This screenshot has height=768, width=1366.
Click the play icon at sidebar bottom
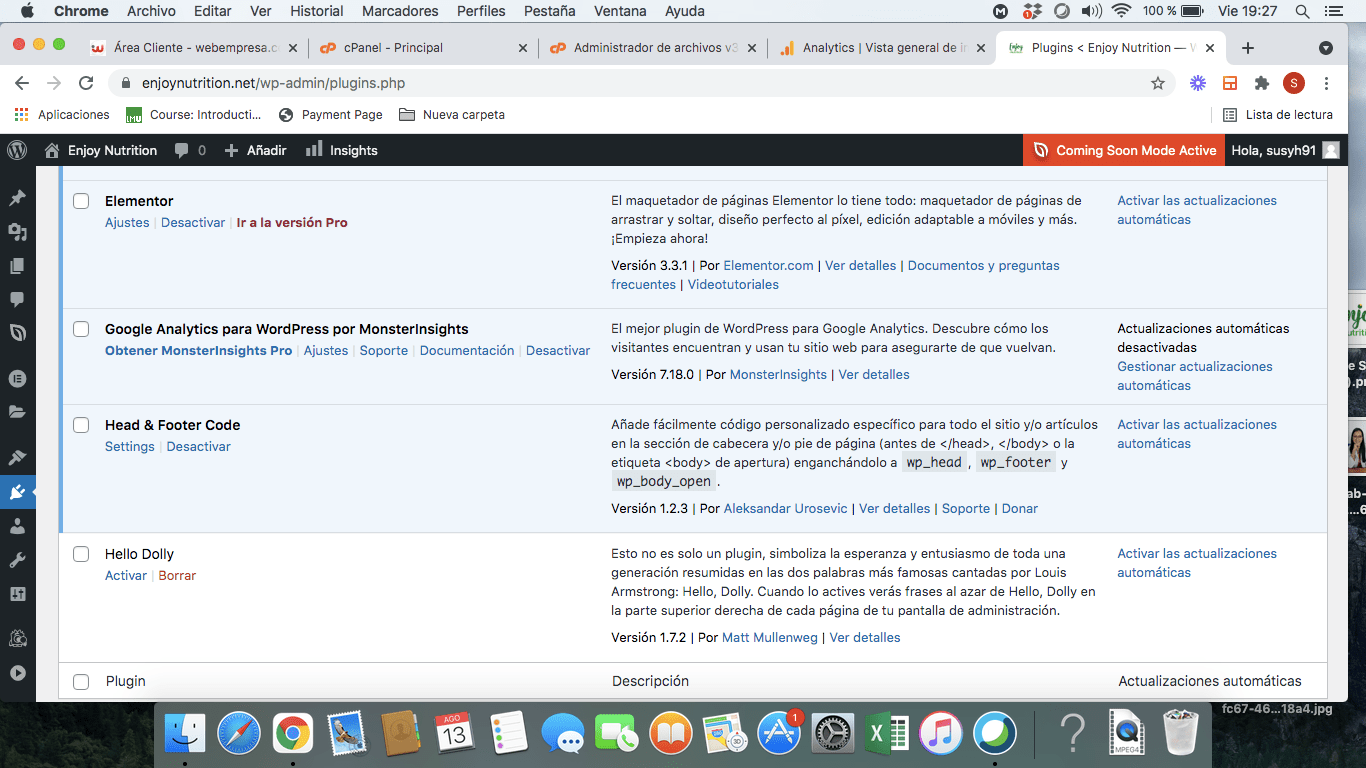pos(17,673)
